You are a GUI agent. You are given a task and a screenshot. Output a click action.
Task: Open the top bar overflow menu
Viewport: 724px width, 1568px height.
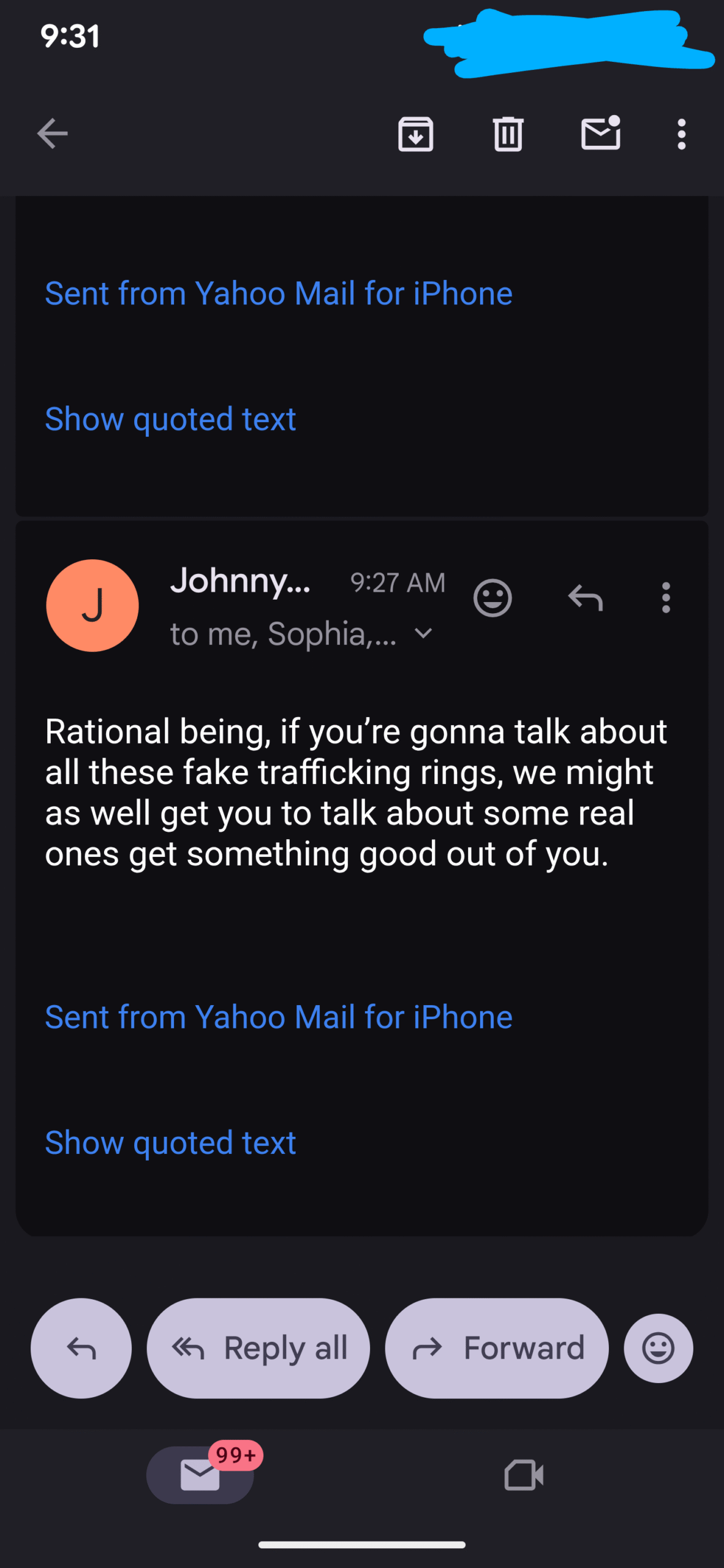pos(681,134)
